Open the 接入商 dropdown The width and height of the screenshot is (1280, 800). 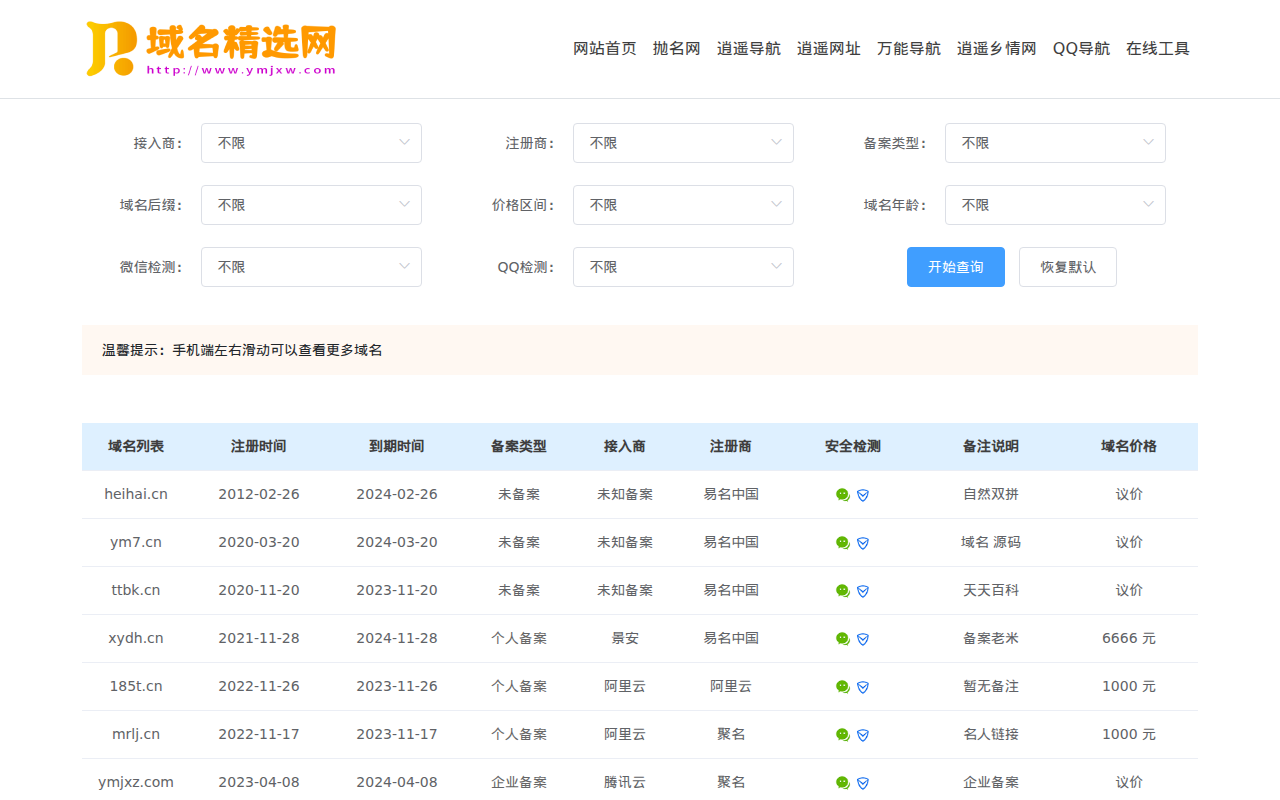pos(311,143)
